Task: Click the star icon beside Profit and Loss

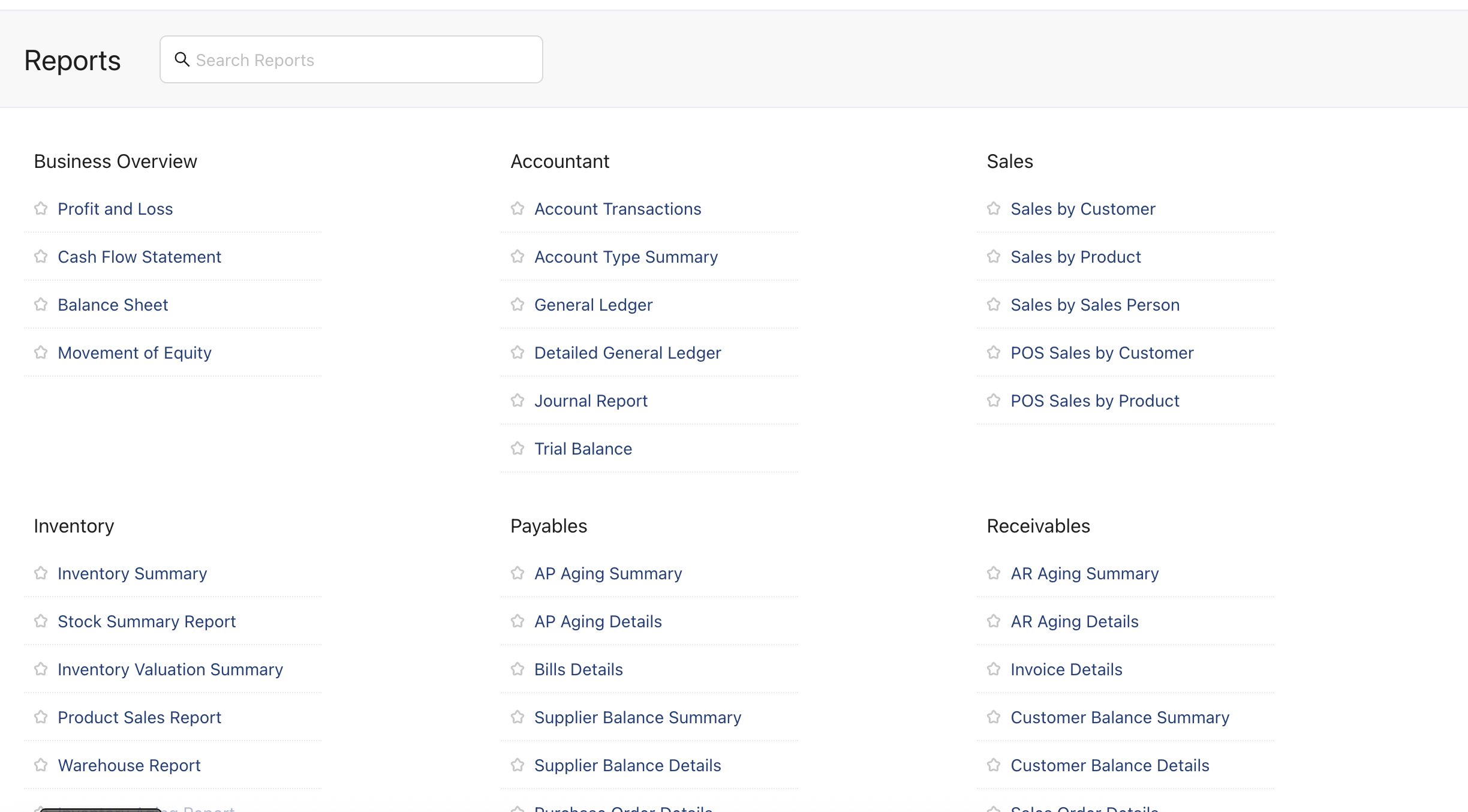Action: click(41, 208)
